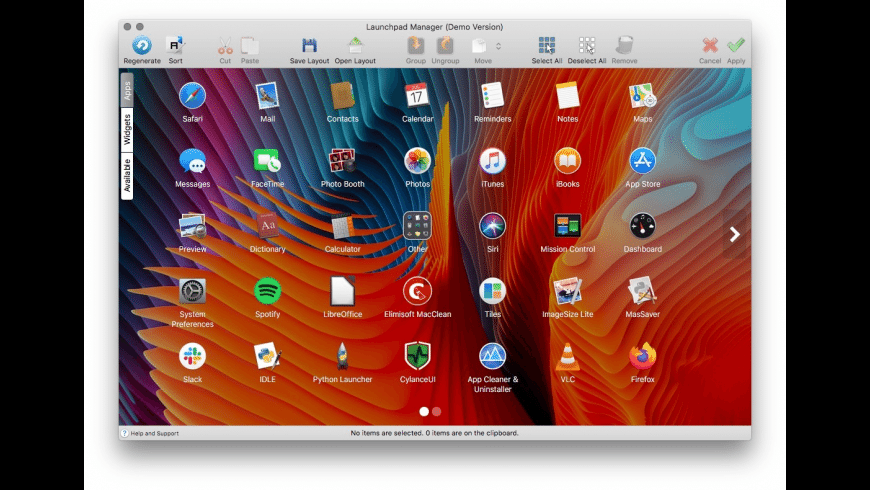Select the Photos app icon
Image resolution: width=870 pixels, height=490 pixels.
[417, 161]
